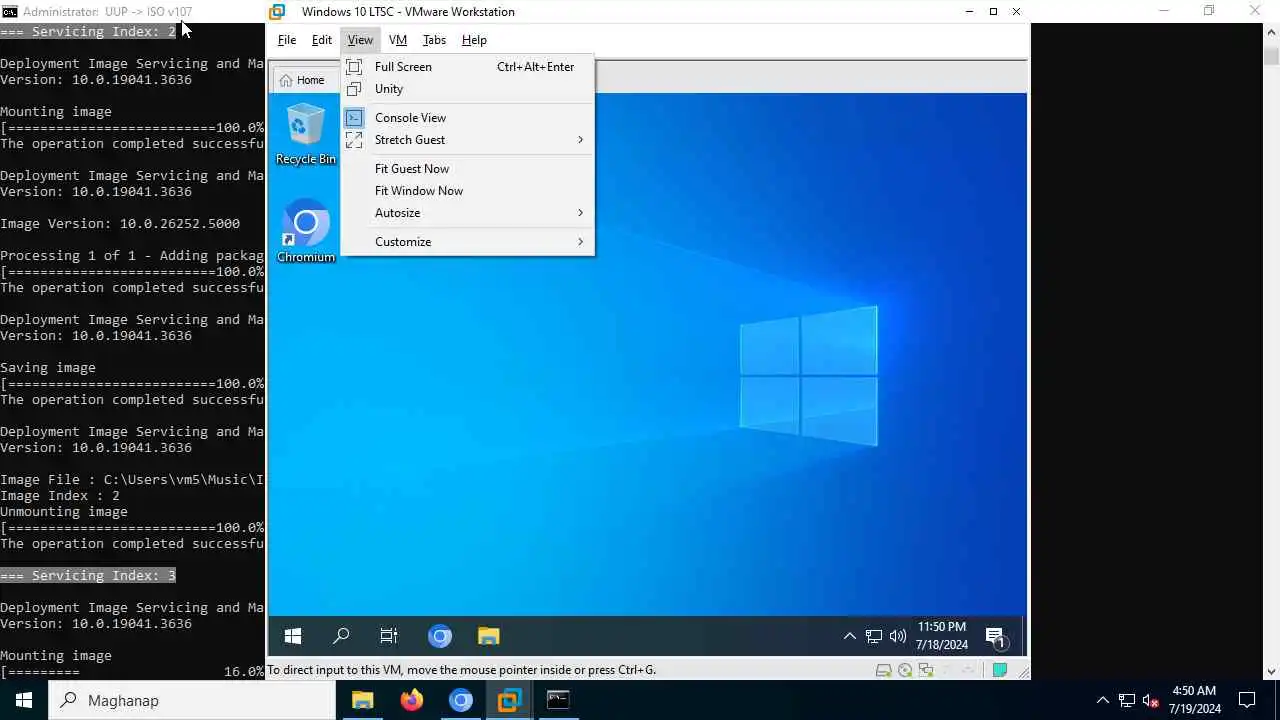Click the scroll down arrow in Command Prompt
Viewport: 1280px width, 720px height.
click(x=1271, y=672)
